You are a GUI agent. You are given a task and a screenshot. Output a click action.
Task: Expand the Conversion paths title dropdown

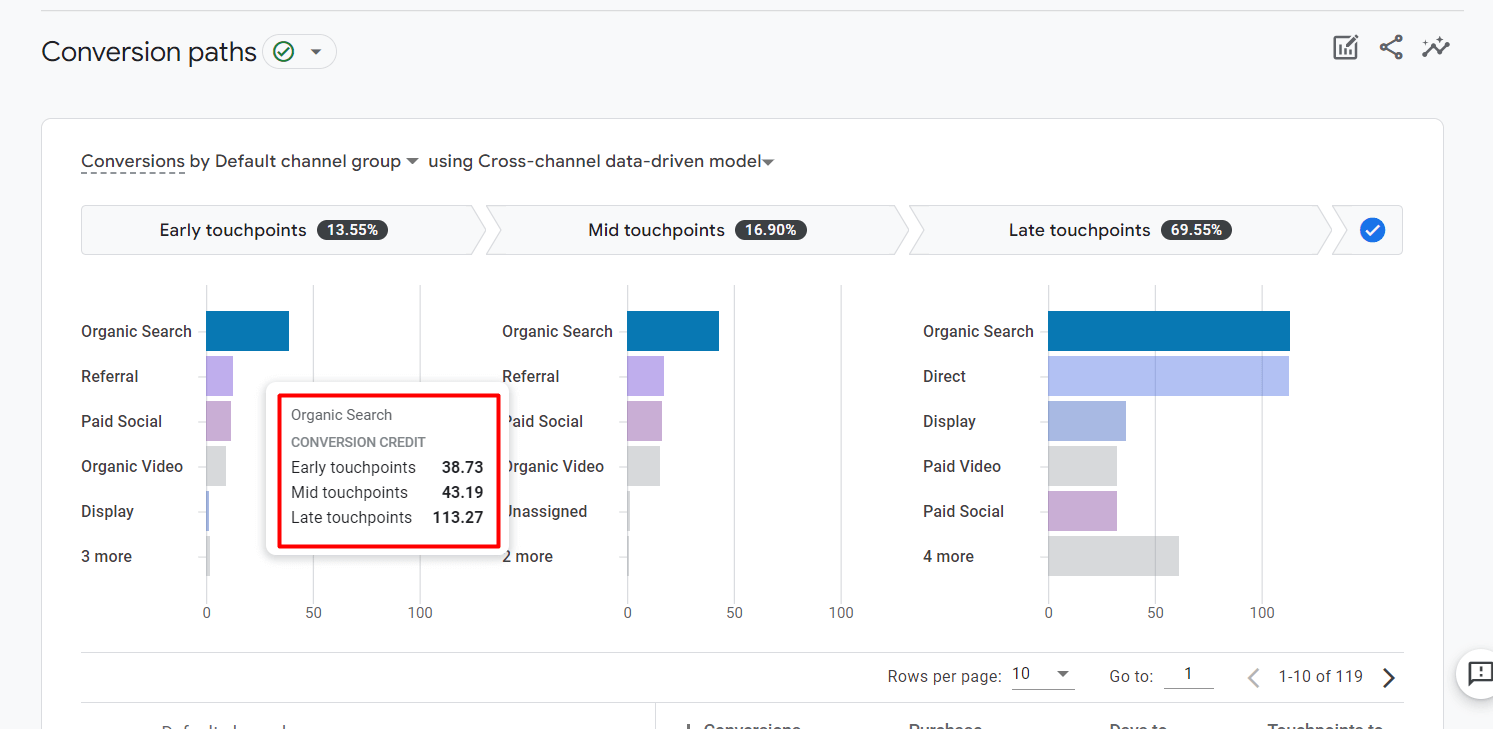tap(318, 51)
